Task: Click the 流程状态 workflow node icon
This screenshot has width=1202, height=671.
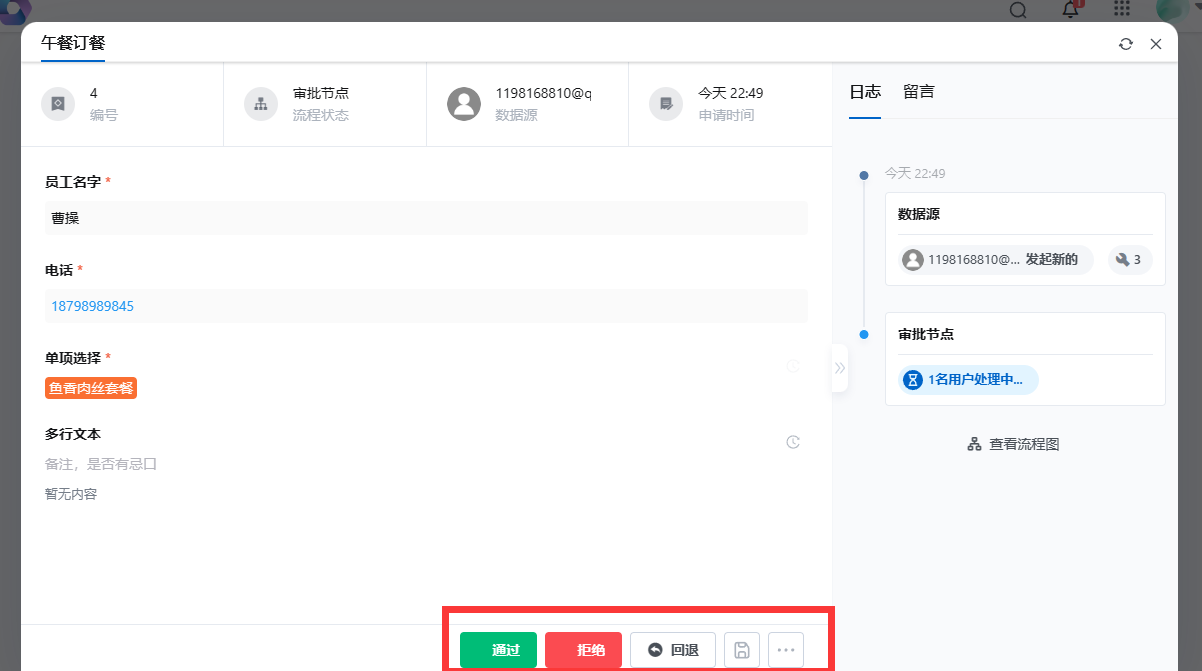Action: point(260,103)
